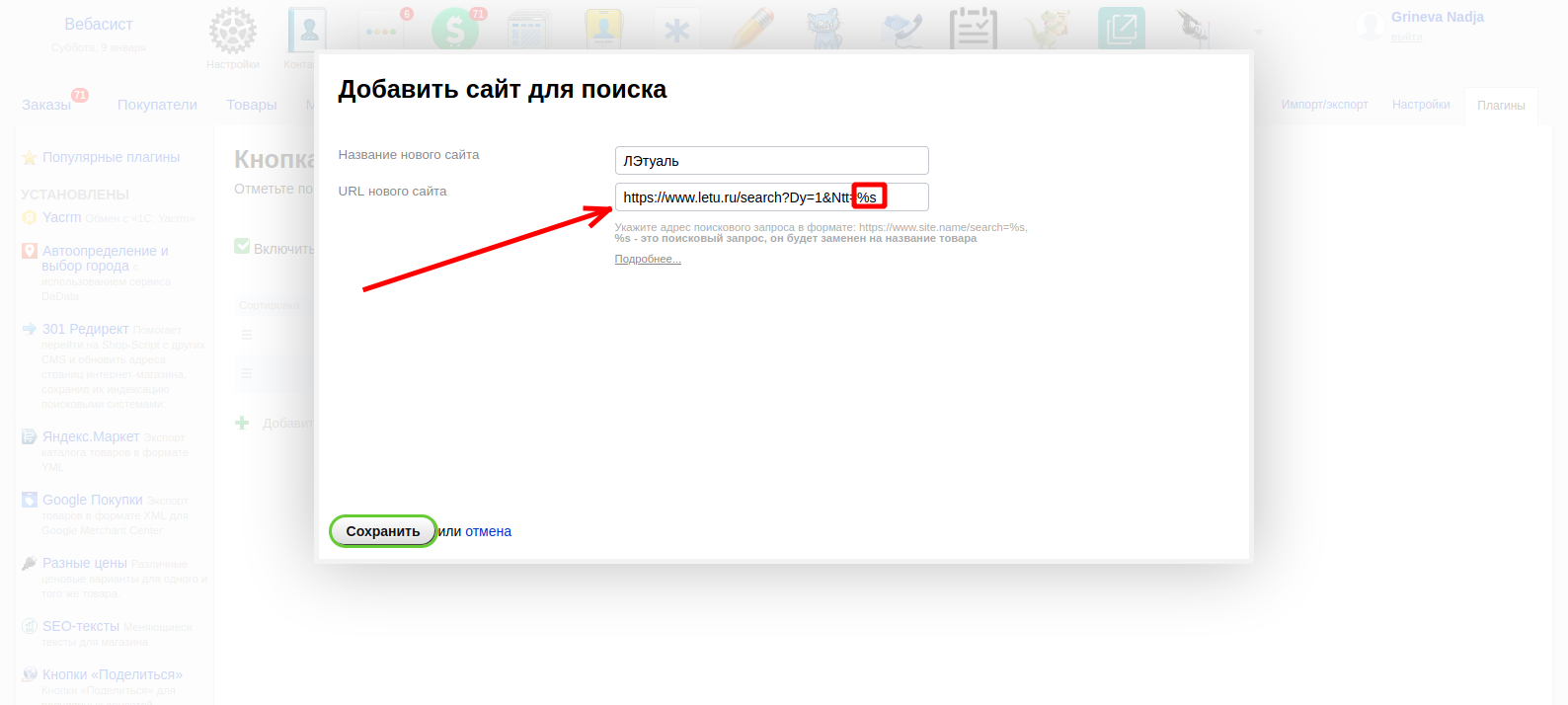Click the отмена link
1568x705 pixels.
point(489,531)
